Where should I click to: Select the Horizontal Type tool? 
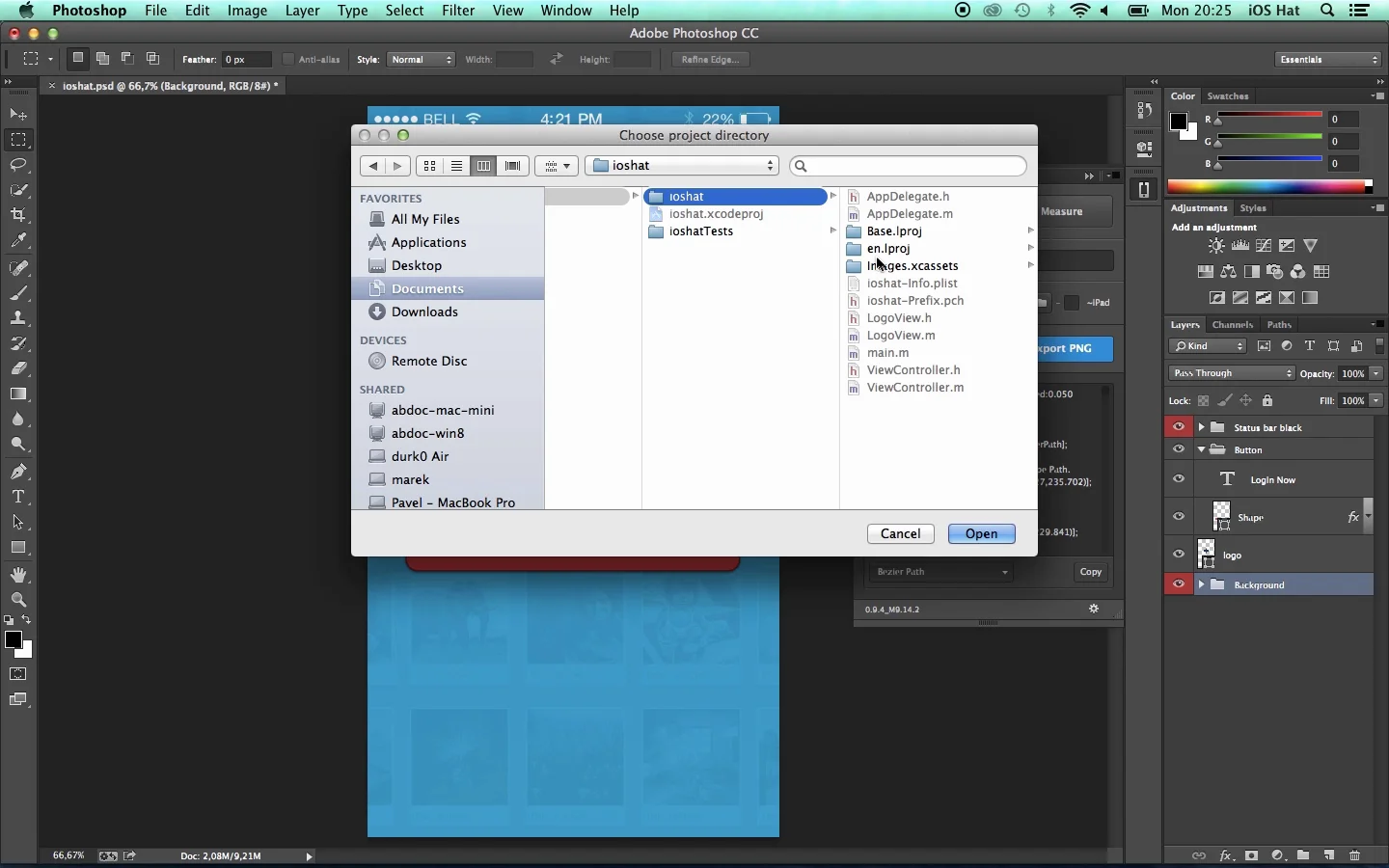click(18, 497)
